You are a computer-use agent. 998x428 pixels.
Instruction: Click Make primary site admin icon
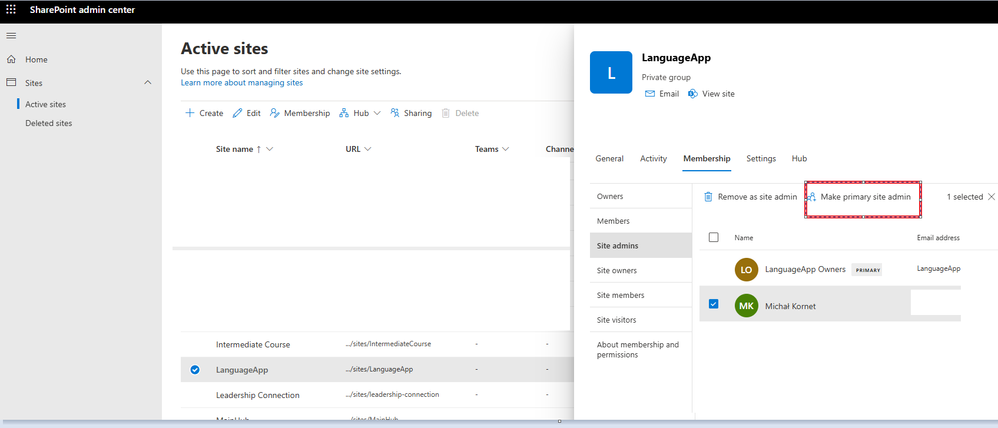coord(812,197)
